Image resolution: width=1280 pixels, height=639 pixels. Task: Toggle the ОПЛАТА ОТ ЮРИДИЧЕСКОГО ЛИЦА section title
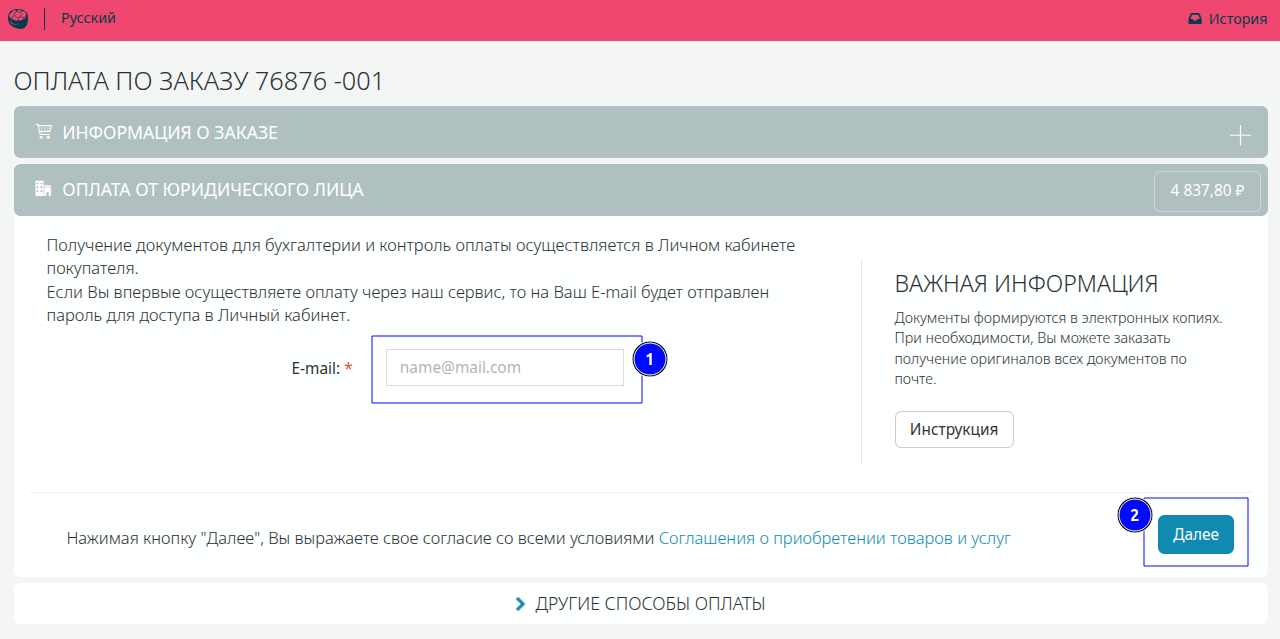[213, 190]
